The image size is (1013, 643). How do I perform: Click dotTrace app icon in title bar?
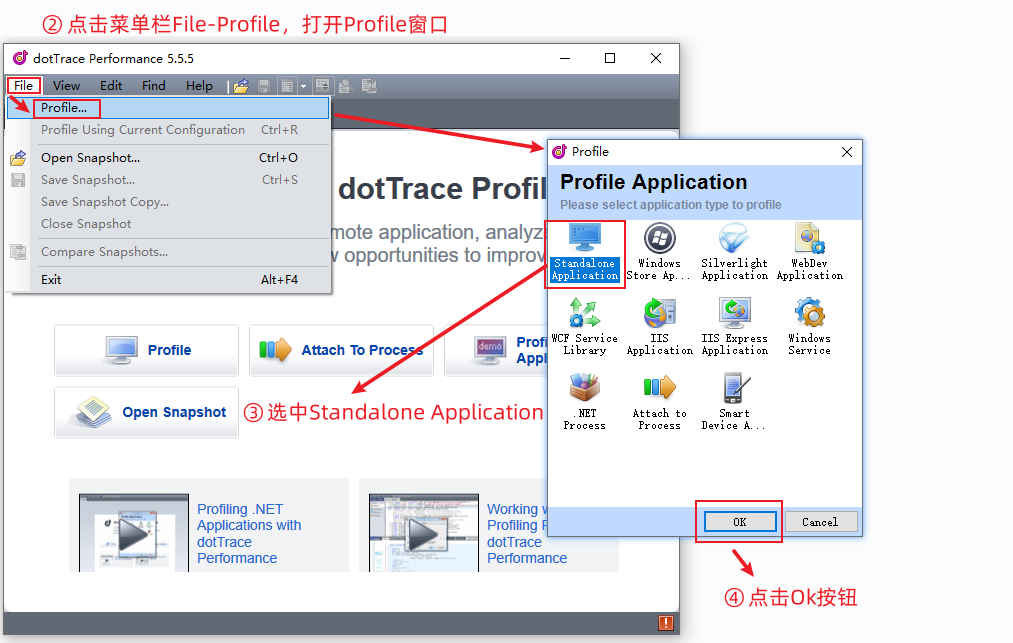(x=21, y=58)
